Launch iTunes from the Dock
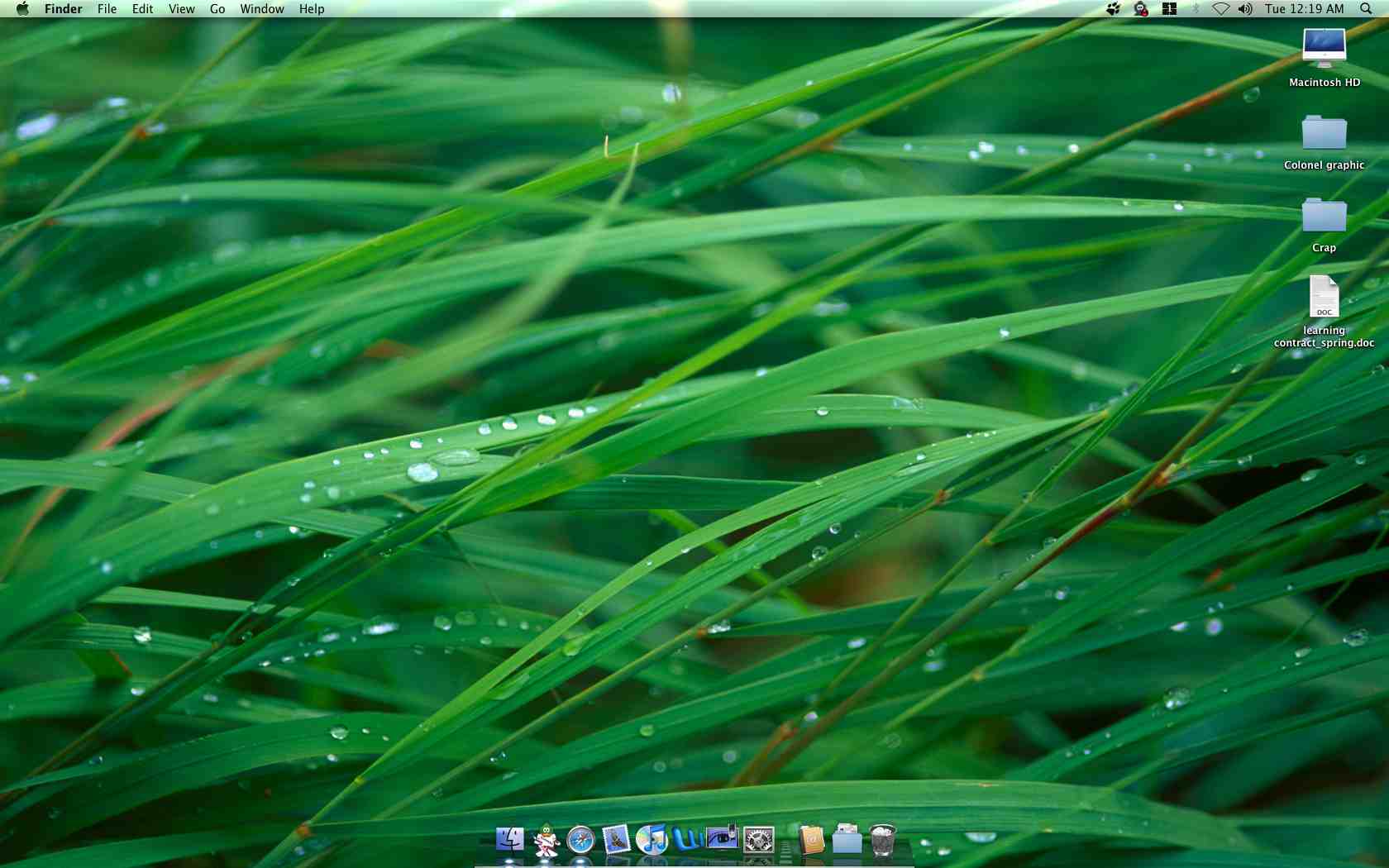This screenshot has height=868, width=1389. point(652,840)
